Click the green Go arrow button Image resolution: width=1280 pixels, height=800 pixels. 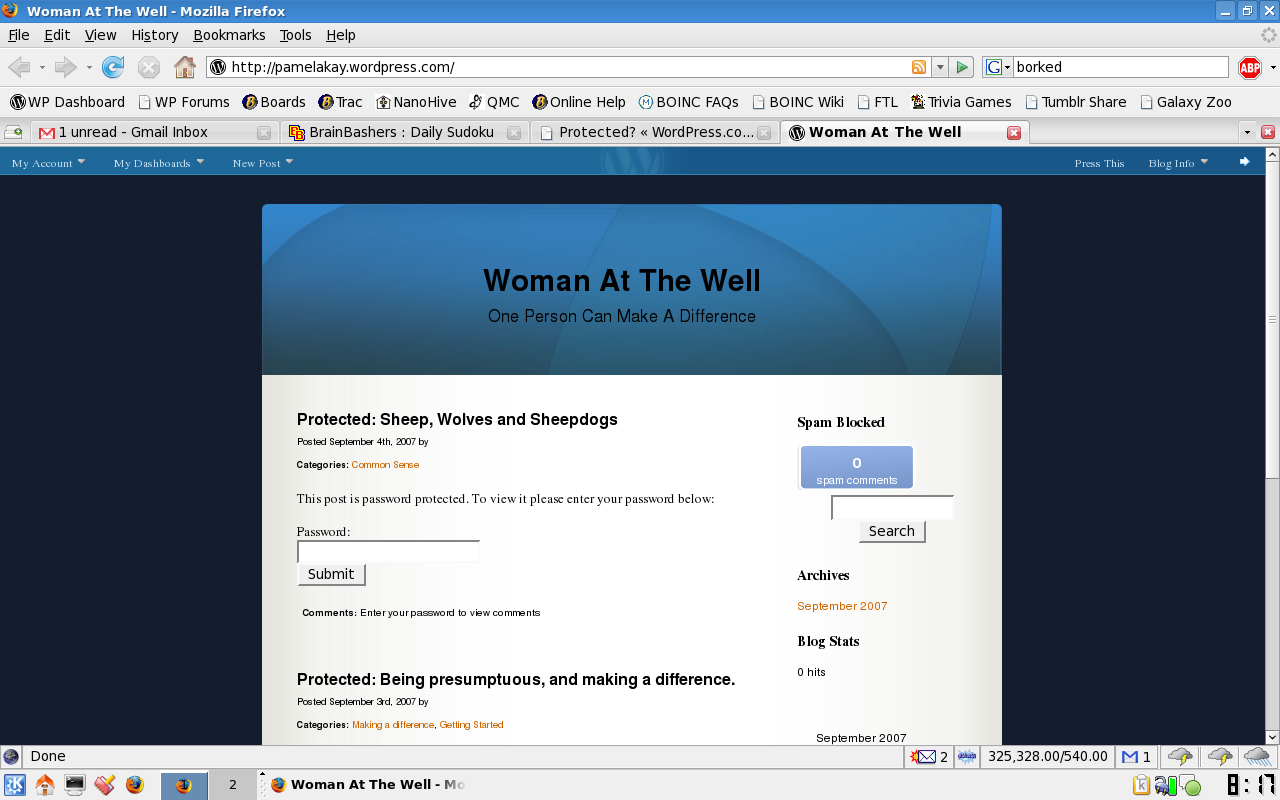click(x=962, y=67)
